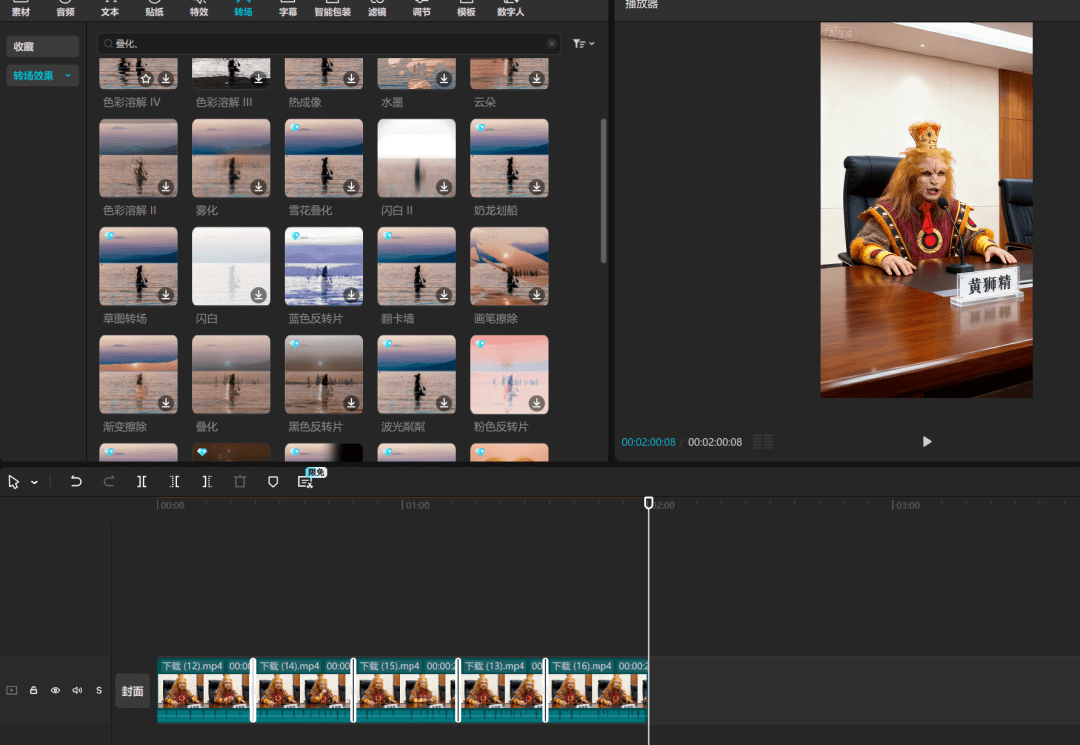Expand the 转场效果 category dropdown

68,75
